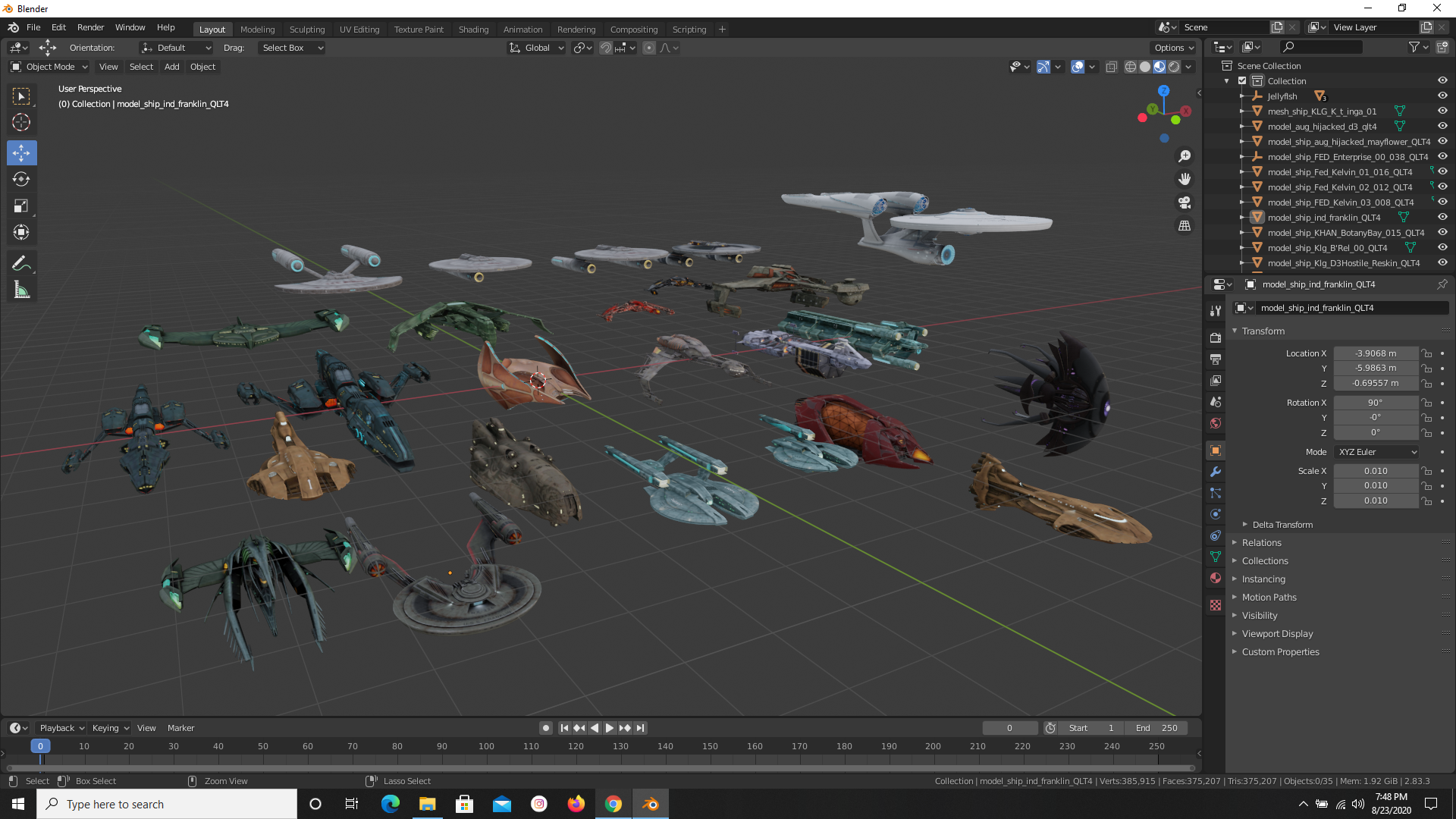Click the pan view hand icon
The width and height of the screenshot is (1456, 819).
[1184, 179]
